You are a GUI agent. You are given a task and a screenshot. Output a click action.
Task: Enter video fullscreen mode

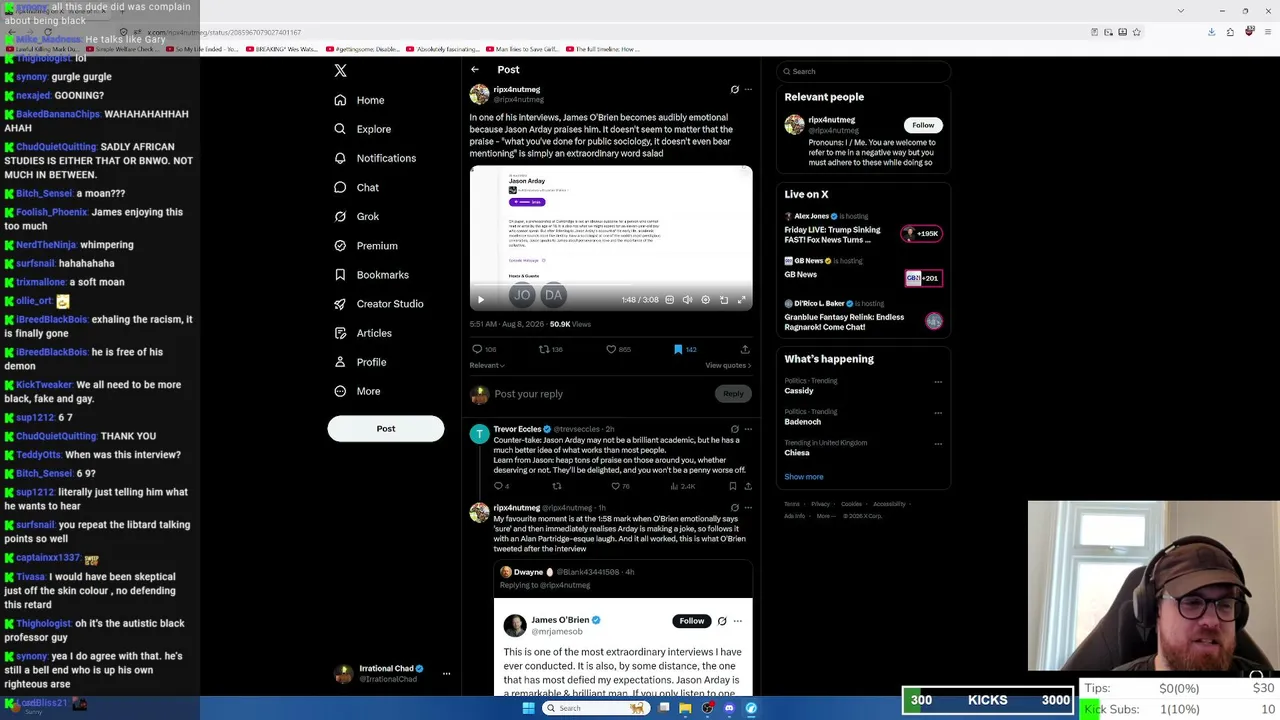tap(742, 300)
